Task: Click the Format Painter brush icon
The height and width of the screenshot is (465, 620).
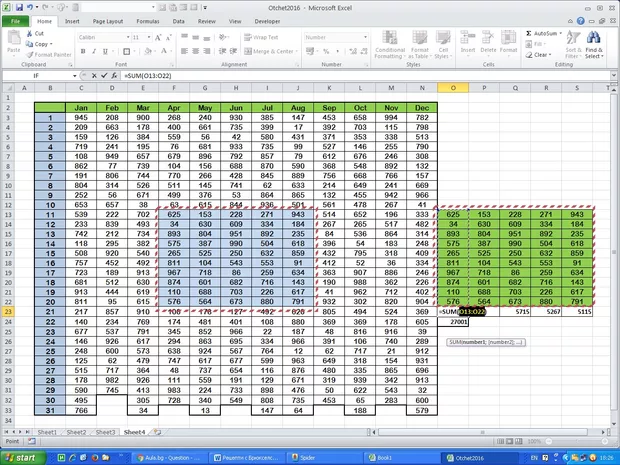Action: coord(30,55)
